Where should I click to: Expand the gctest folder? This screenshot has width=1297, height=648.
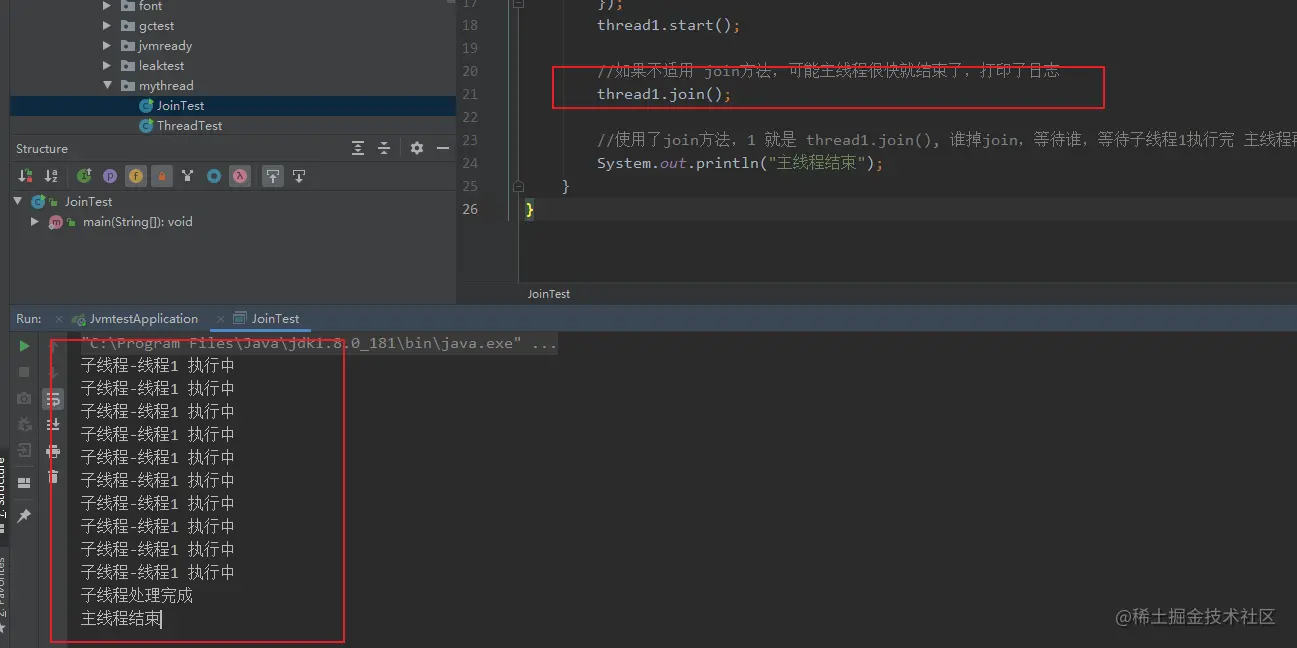[x=107, y=26]
